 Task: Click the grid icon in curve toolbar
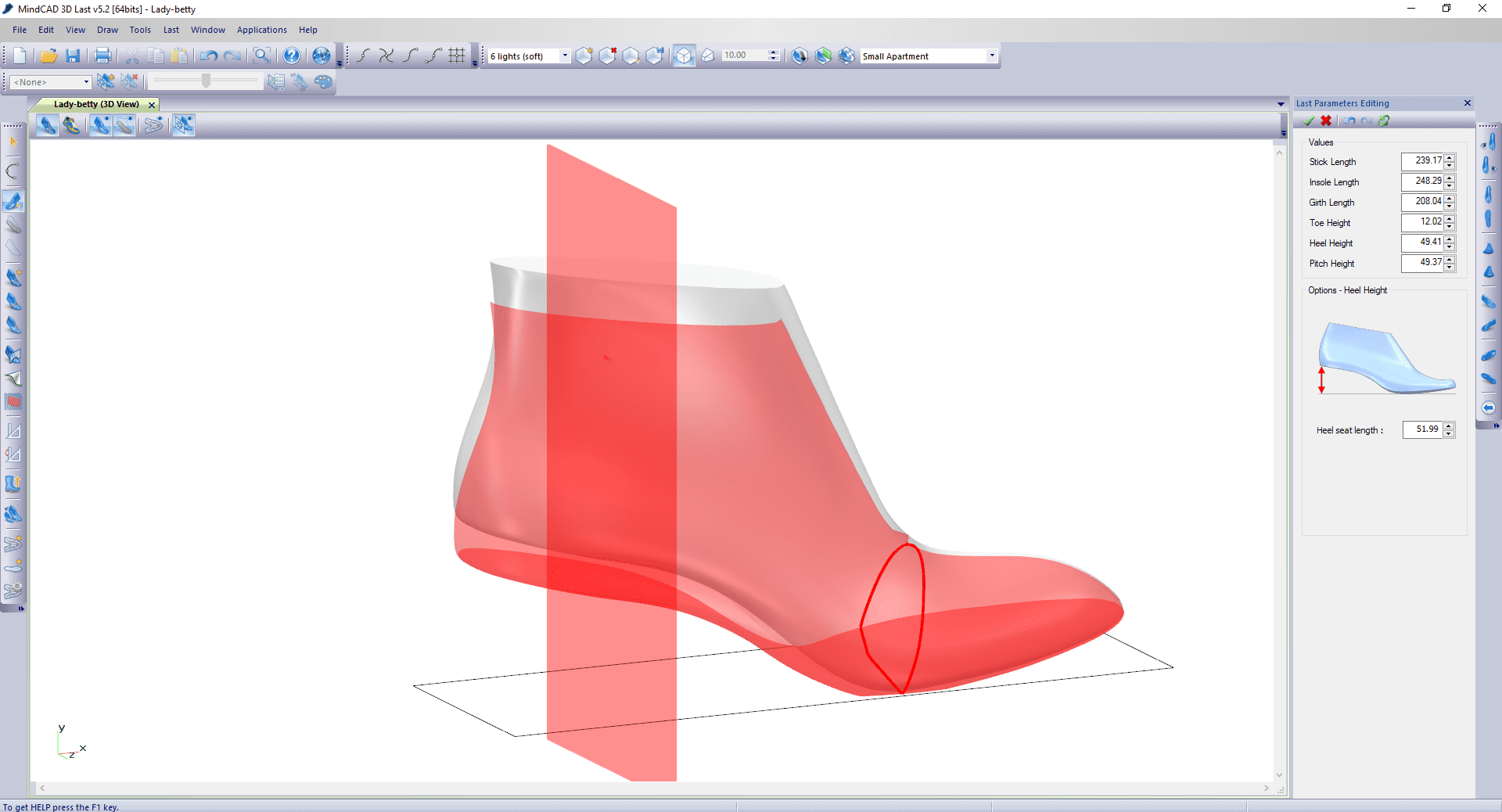coord(457,56)
